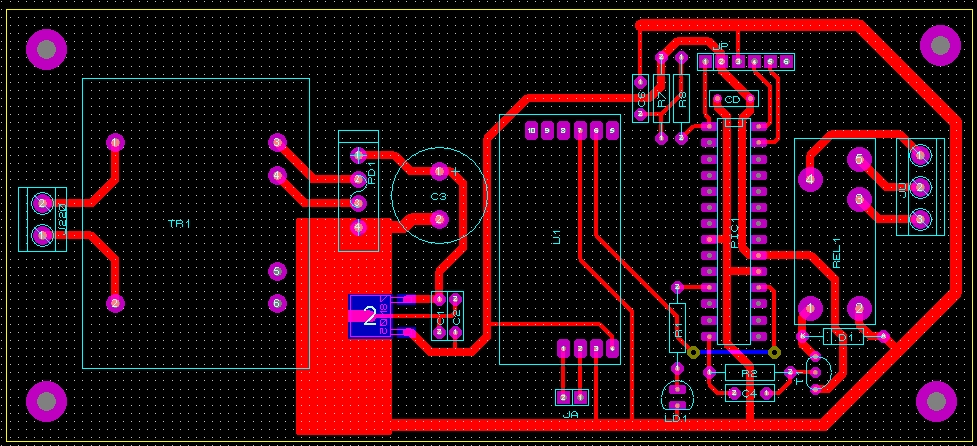Click the REL1 relay label
The width and height of the screenshot is (977, 446).
pyautogui.click(x=837, y=252)
